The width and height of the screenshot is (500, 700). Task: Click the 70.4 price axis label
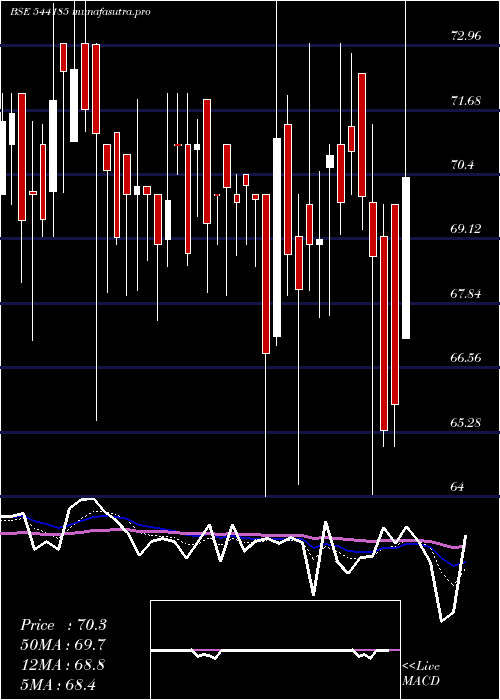[x=462, y=165]
